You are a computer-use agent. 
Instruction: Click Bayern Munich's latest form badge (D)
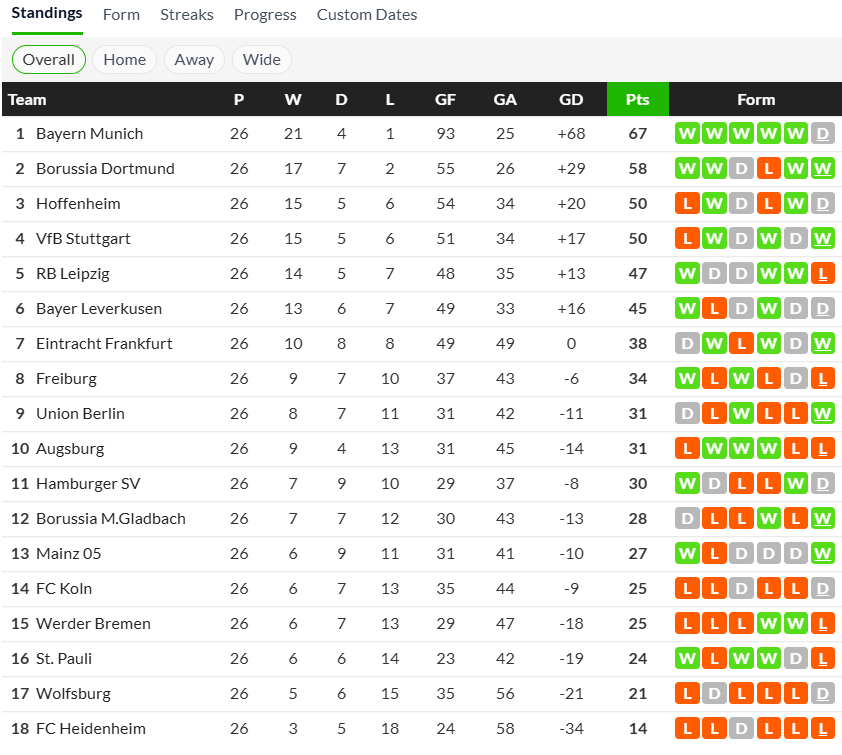tap(822, 134)
